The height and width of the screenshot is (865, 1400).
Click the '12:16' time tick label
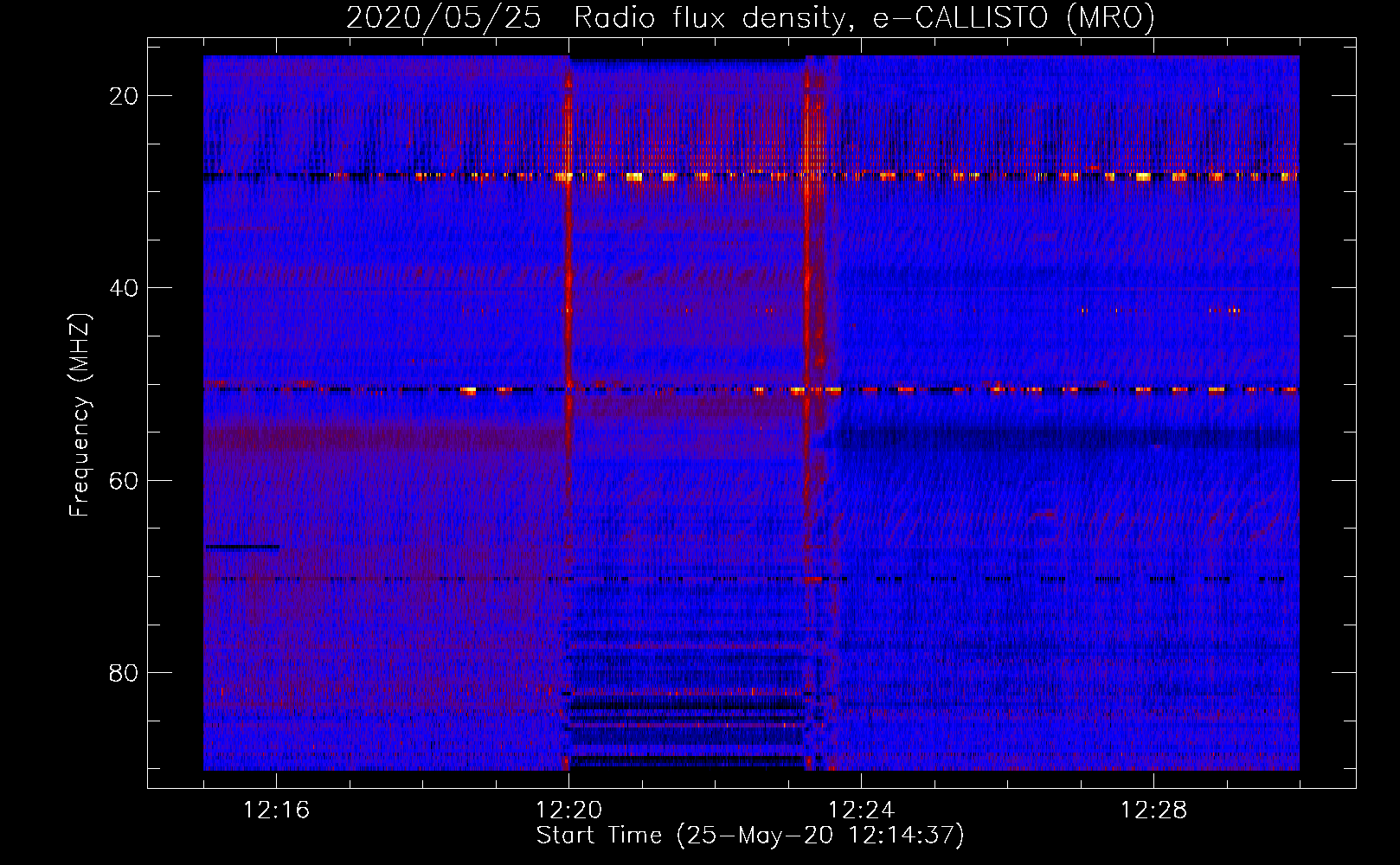tap(276, 811)
